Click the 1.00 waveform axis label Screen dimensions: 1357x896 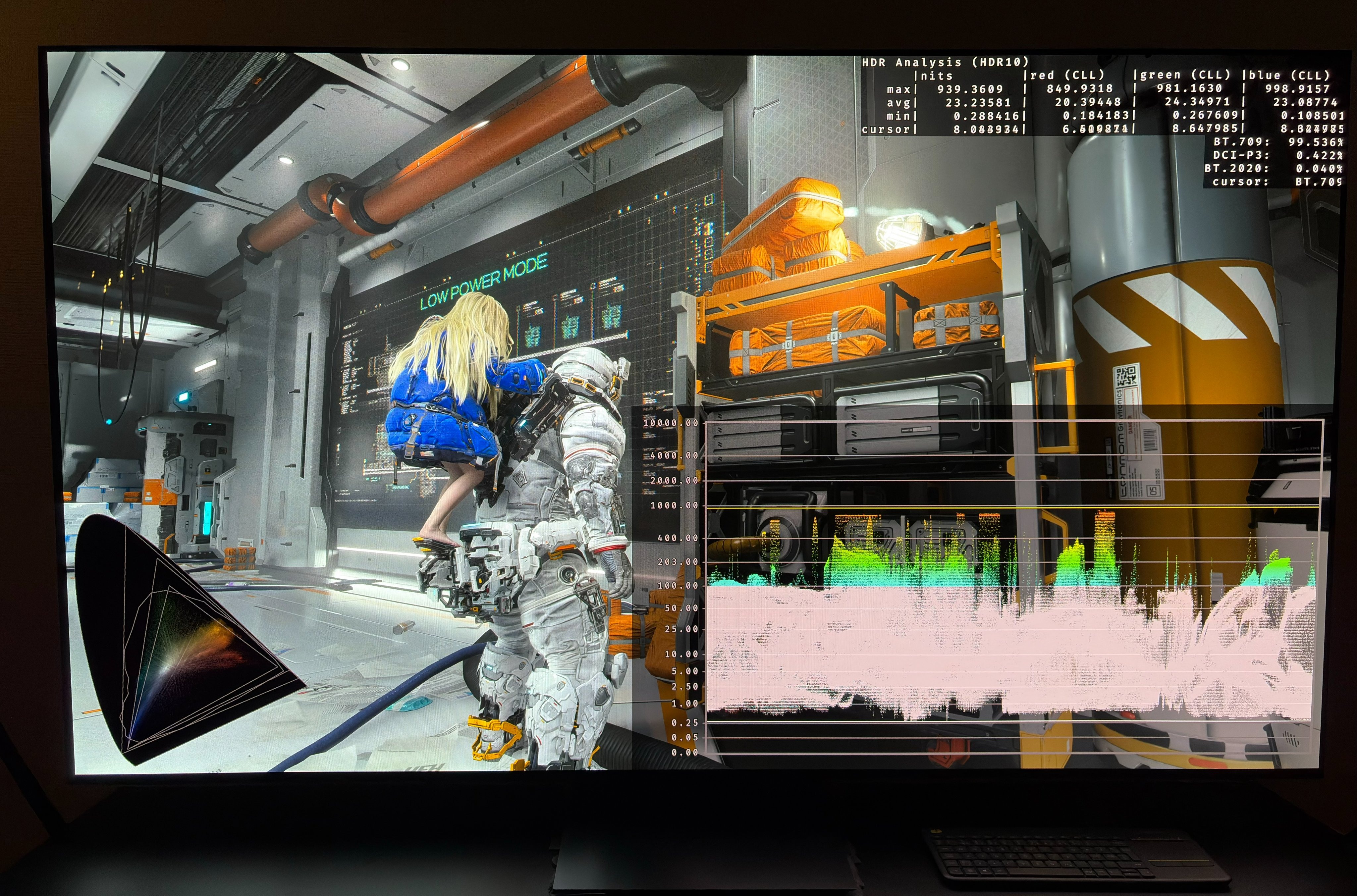pos(686,704)
